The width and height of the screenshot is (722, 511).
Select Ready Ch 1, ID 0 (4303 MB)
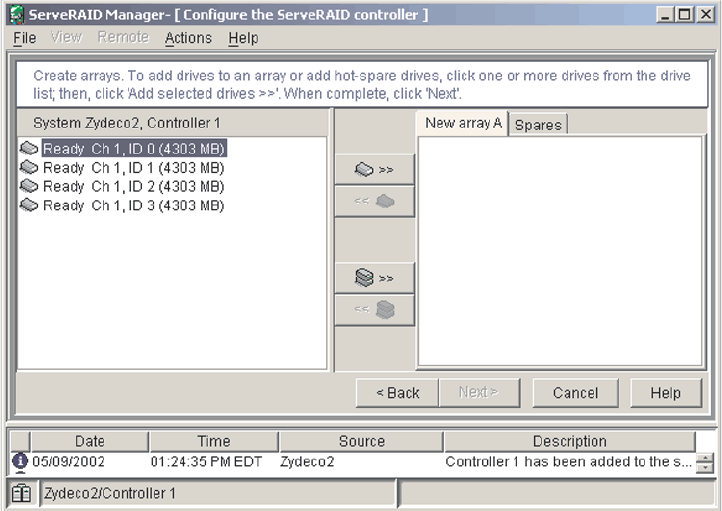coord(134,149)
